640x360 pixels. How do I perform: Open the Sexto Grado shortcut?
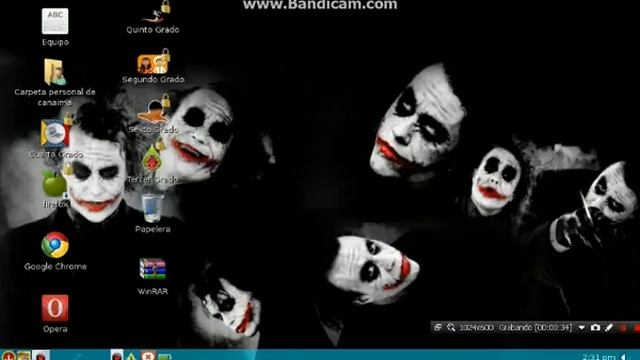[153, 110]
